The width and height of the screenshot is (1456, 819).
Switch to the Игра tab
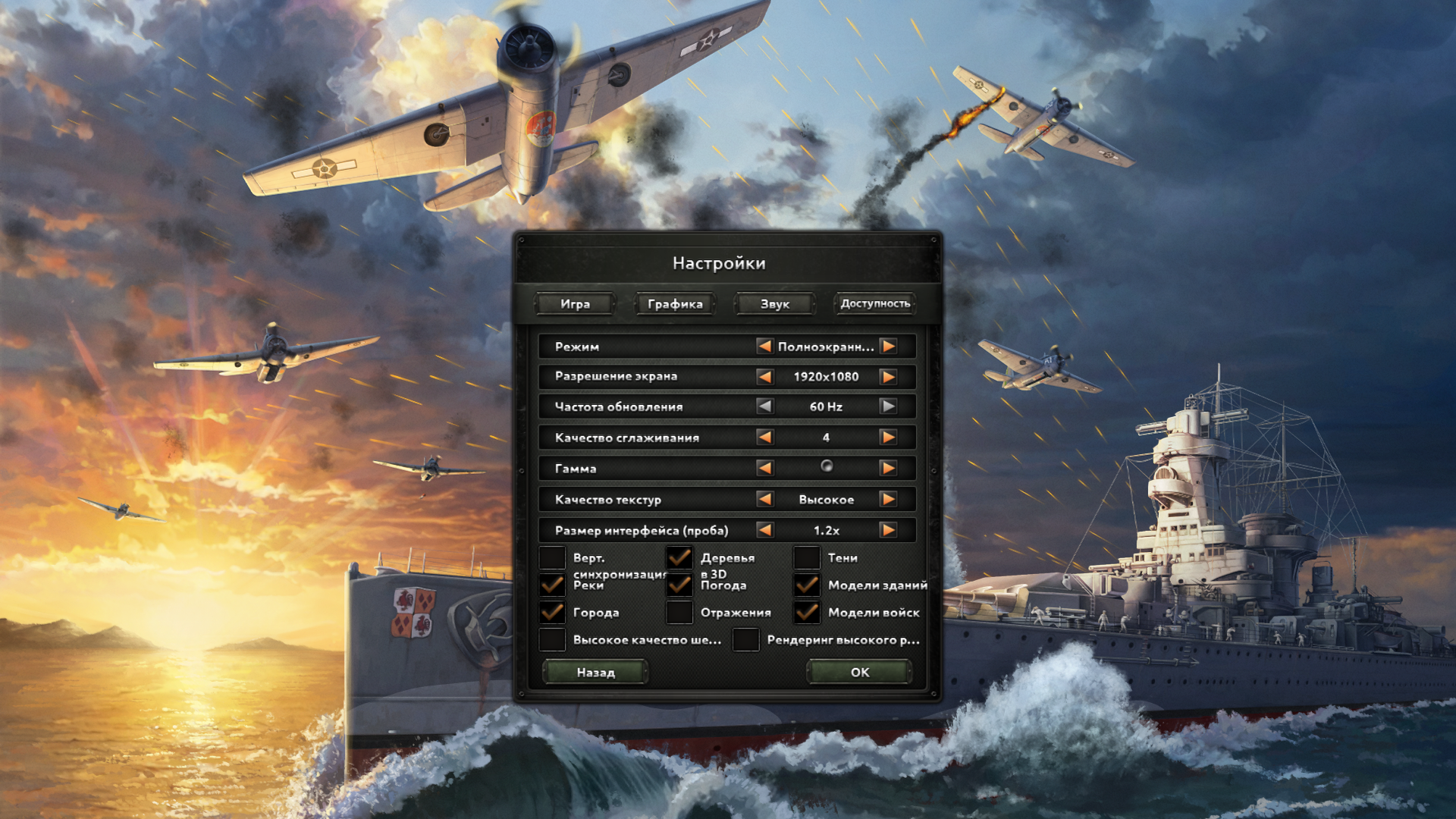(575, 304)
